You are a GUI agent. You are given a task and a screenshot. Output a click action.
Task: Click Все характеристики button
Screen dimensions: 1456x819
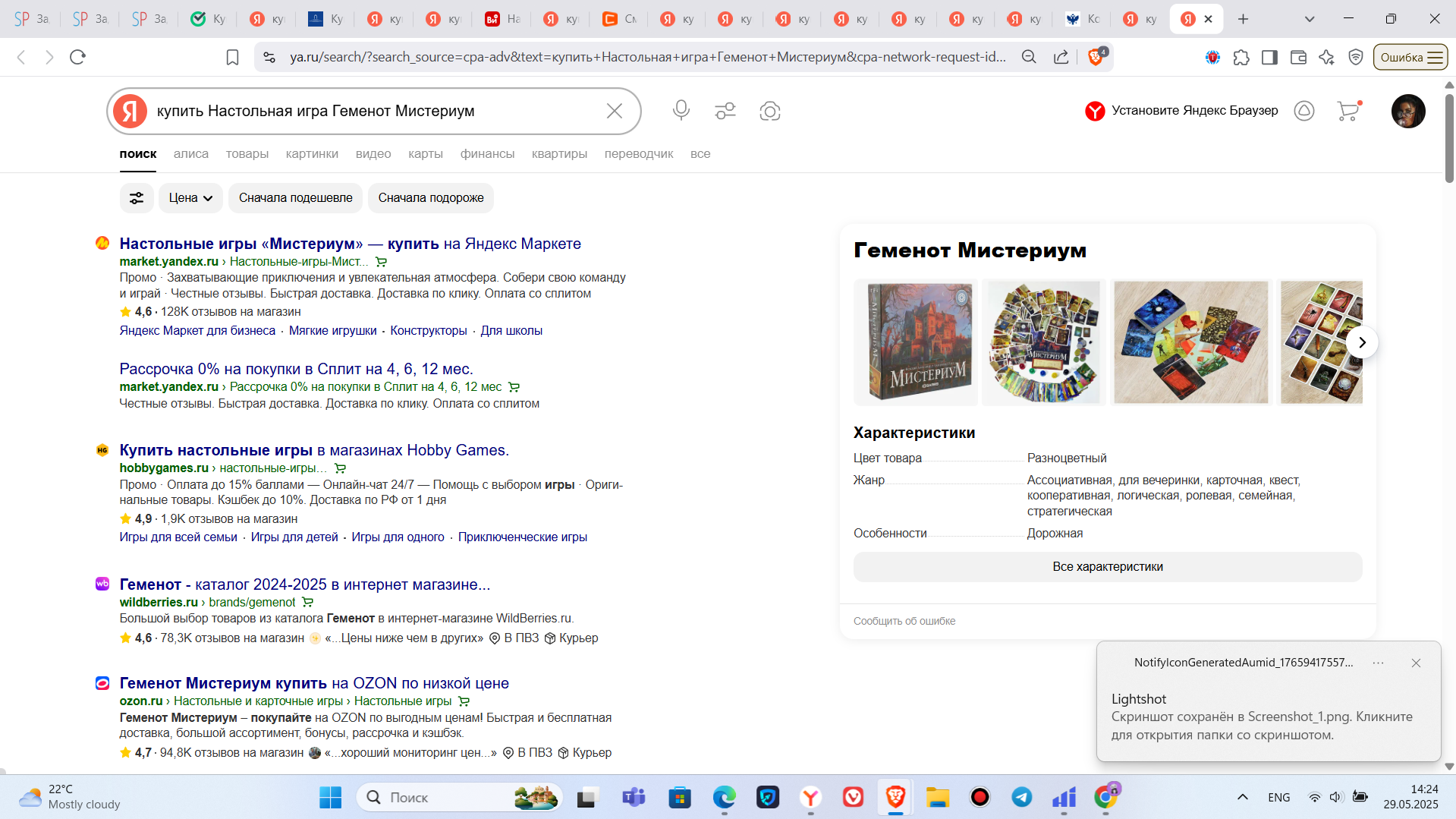click(x=1108, y=567)
